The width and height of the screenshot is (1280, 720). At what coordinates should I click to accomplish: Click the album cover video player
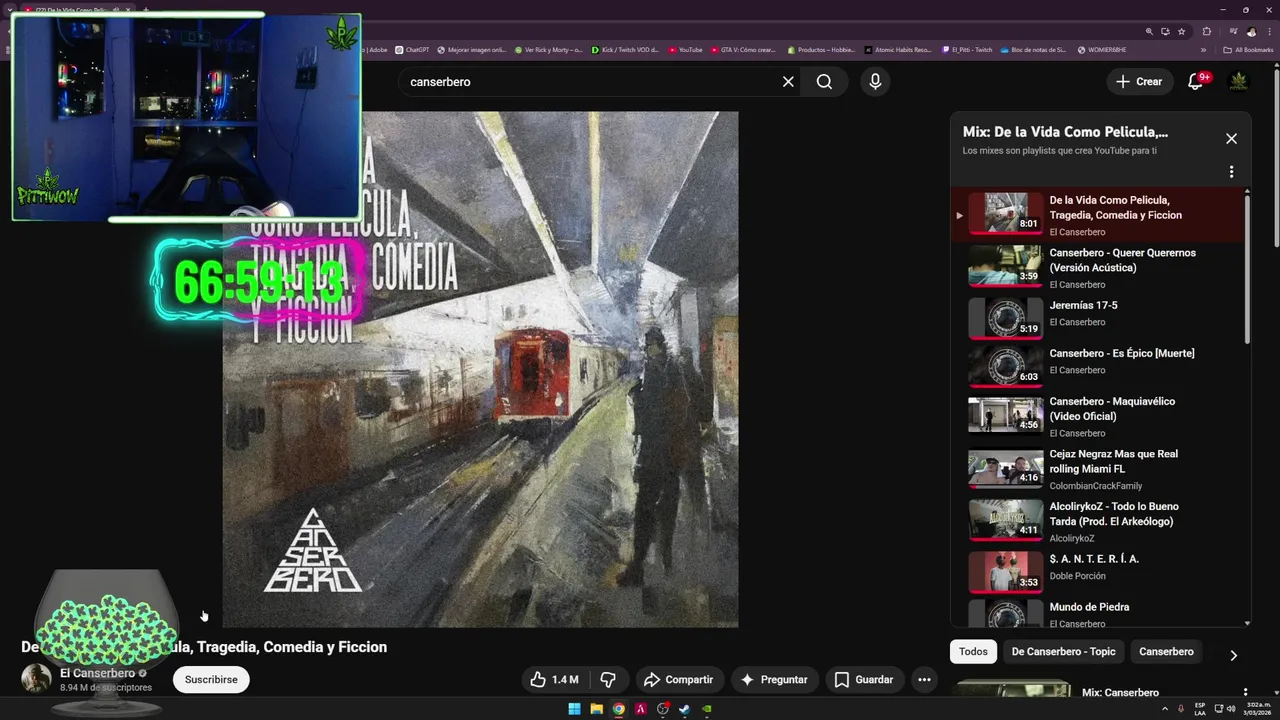[480, 370]
